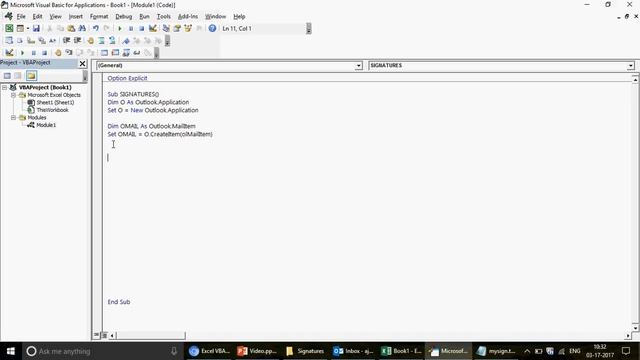
Task: Click the vertical scrollbar down arrow
Action: [x=636, y=328]
